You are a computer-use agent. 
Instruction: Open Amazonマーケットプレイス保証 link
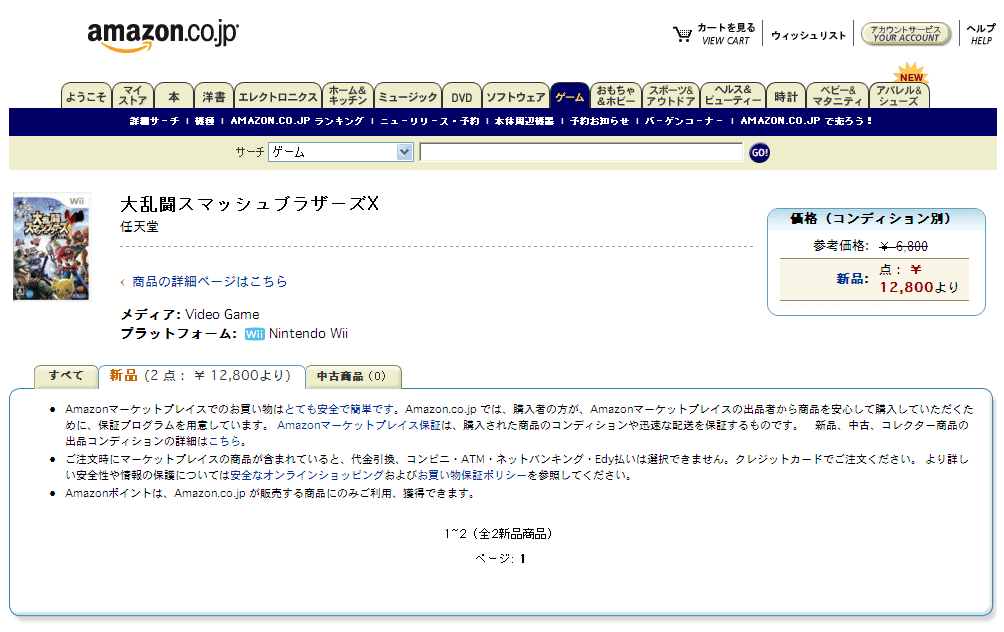tap(359, 425)
